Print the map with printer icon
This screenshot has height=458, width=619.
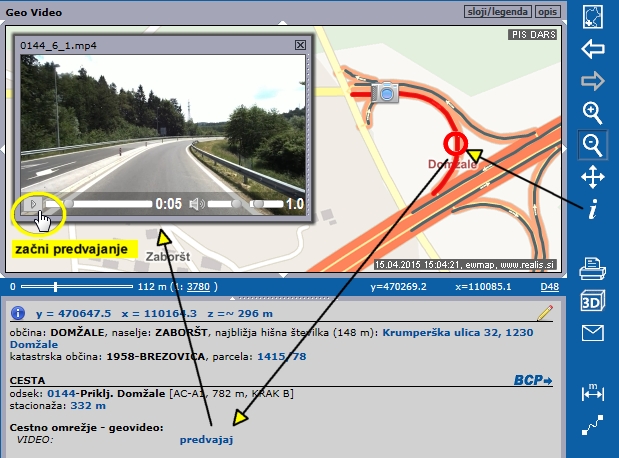click(594, 268)
